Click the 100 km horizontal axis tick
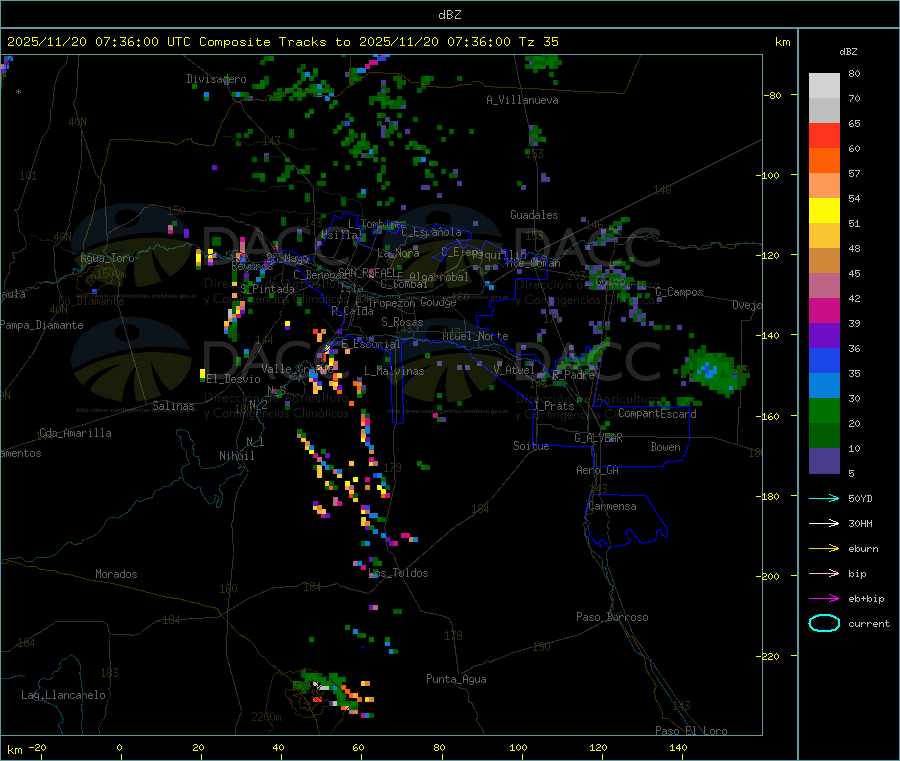 (518, 747)
